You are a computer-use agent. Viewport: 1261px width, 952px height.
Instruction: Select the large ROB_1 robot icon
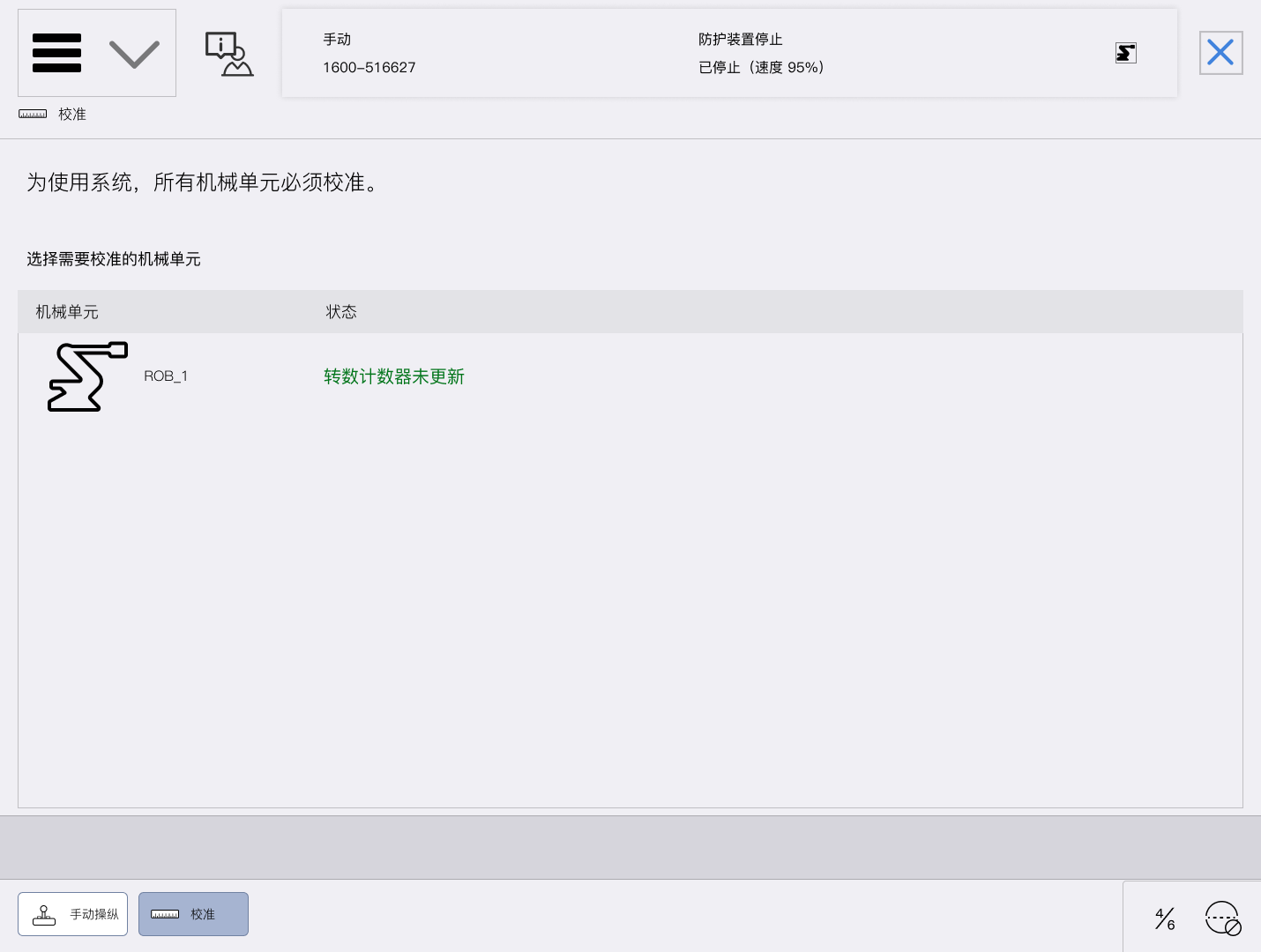tap(87, 376)
